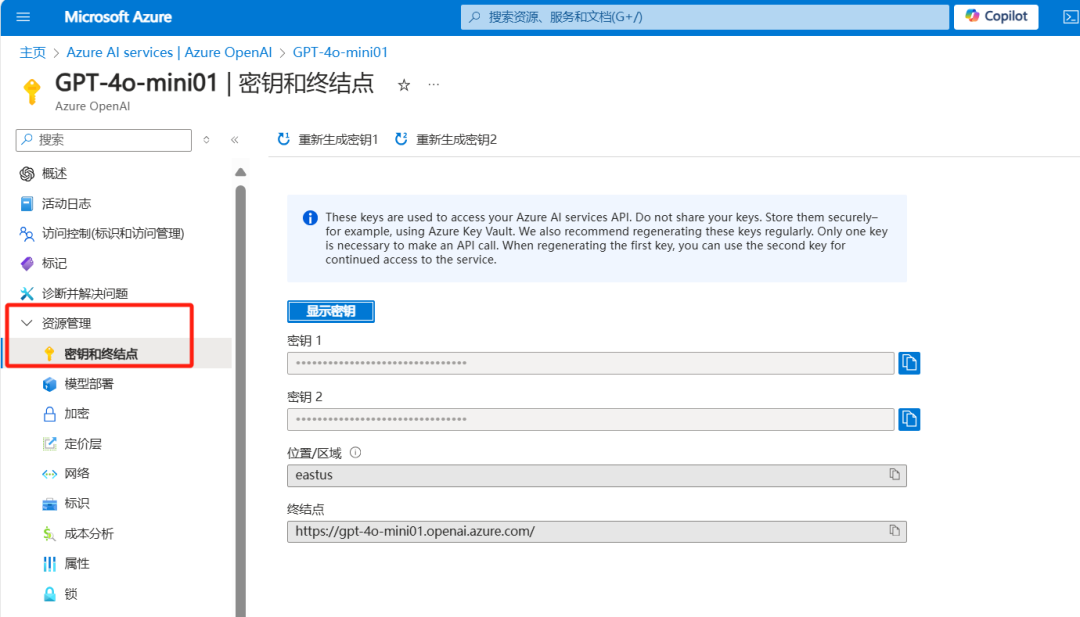Favorite this resource with star icon

(404, 85)
